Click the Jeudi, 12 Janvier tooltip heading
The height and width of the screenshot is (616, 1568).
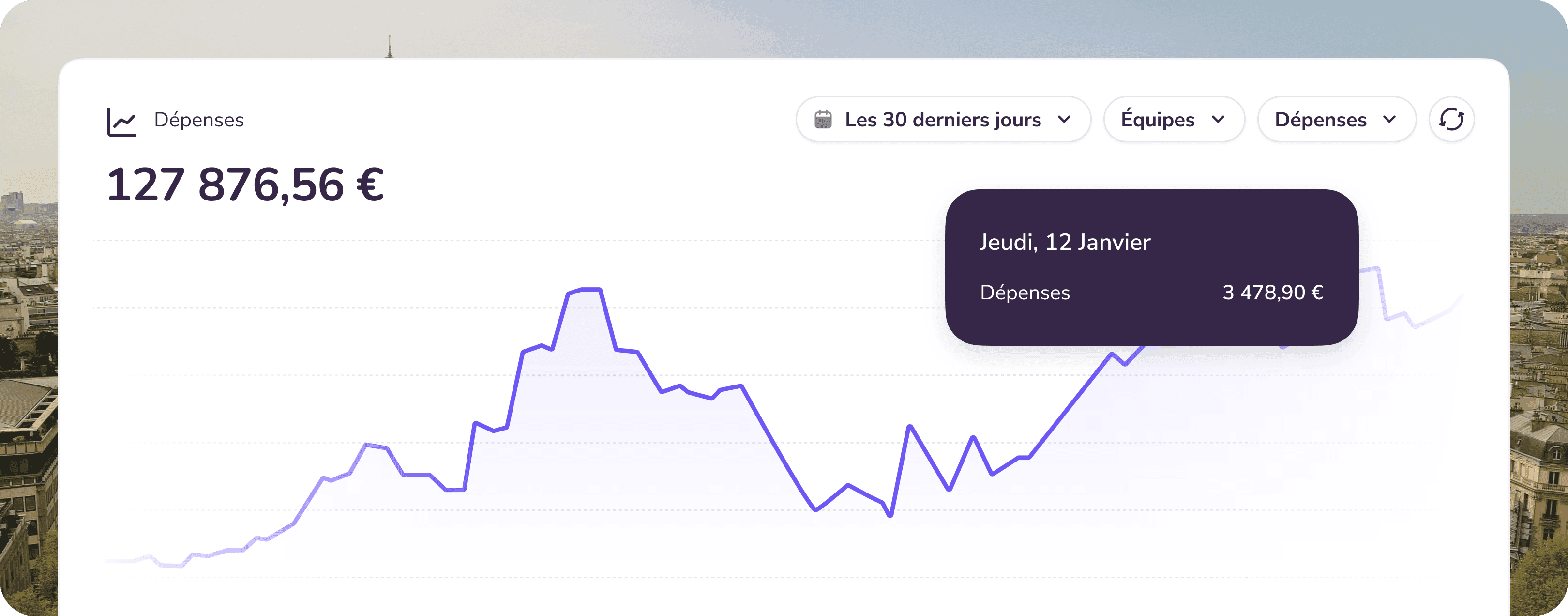tap(1065, 243)
